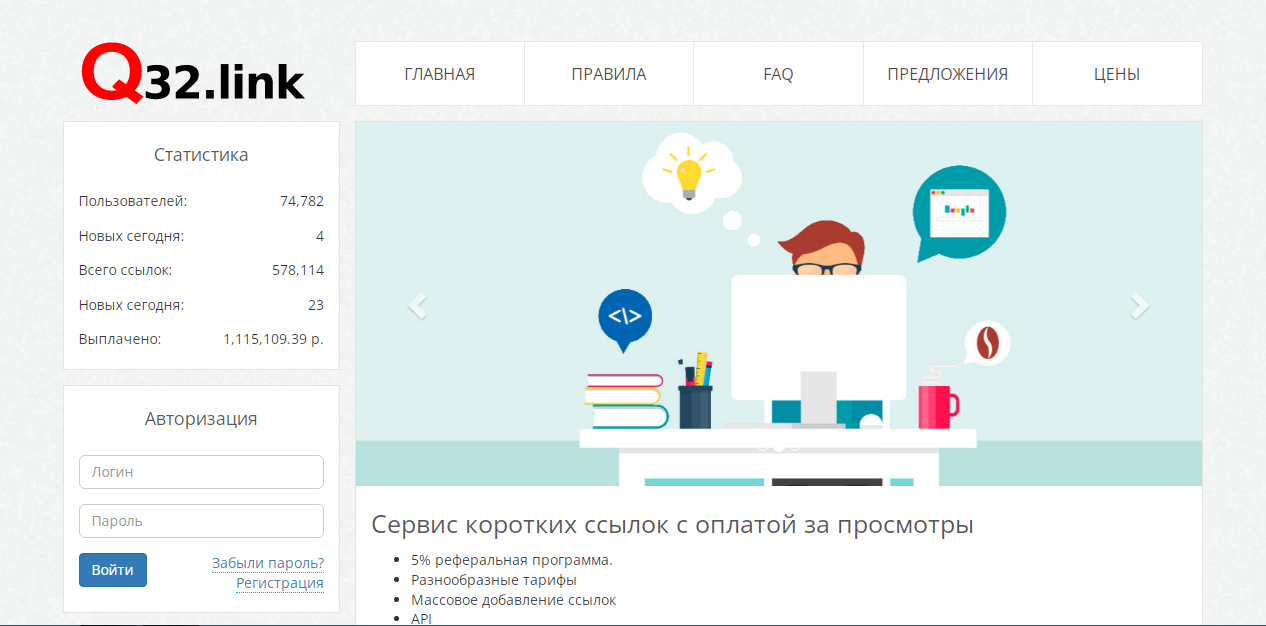Select the first carousel indicator dot
1266x626 pixels.
tap(763, 447)
